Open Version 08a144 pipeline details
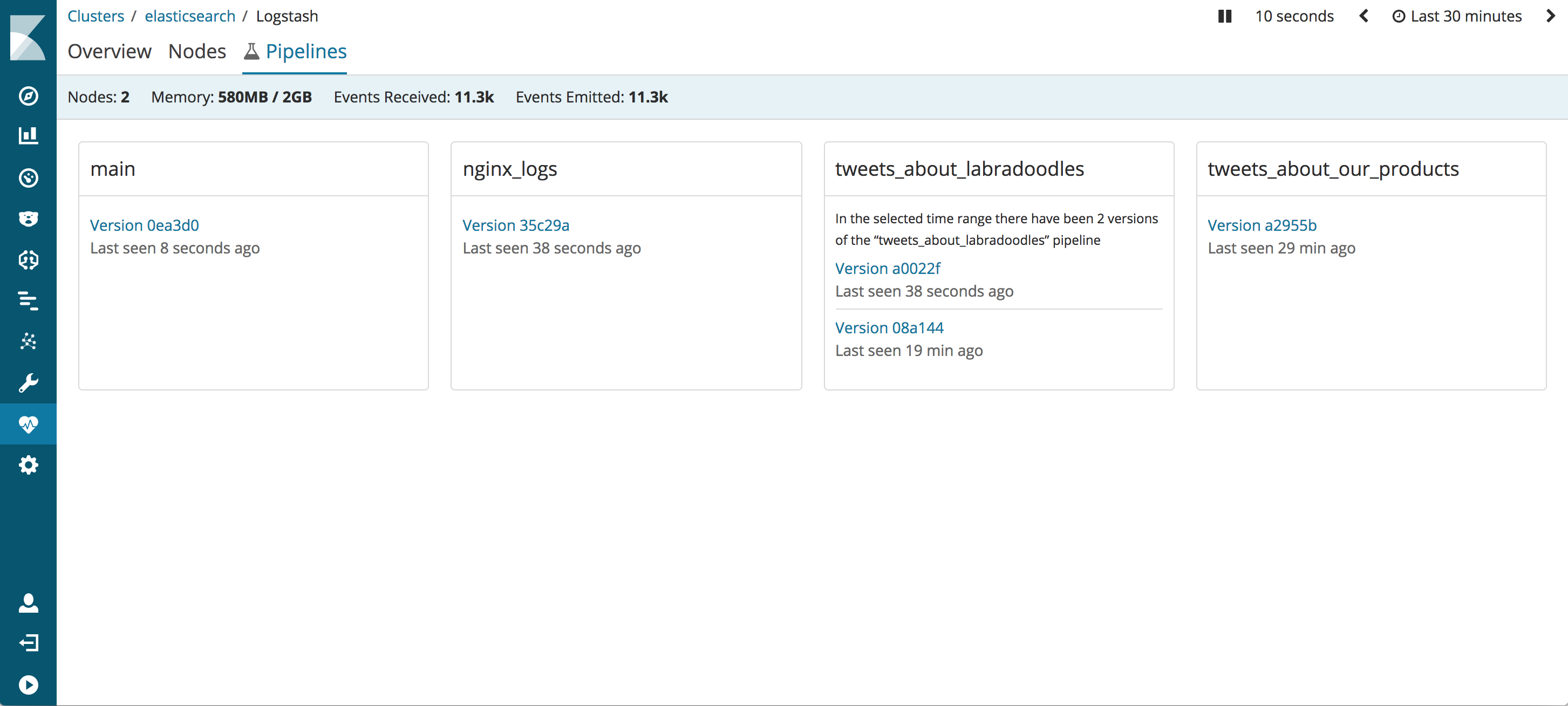 pos(889,327)
